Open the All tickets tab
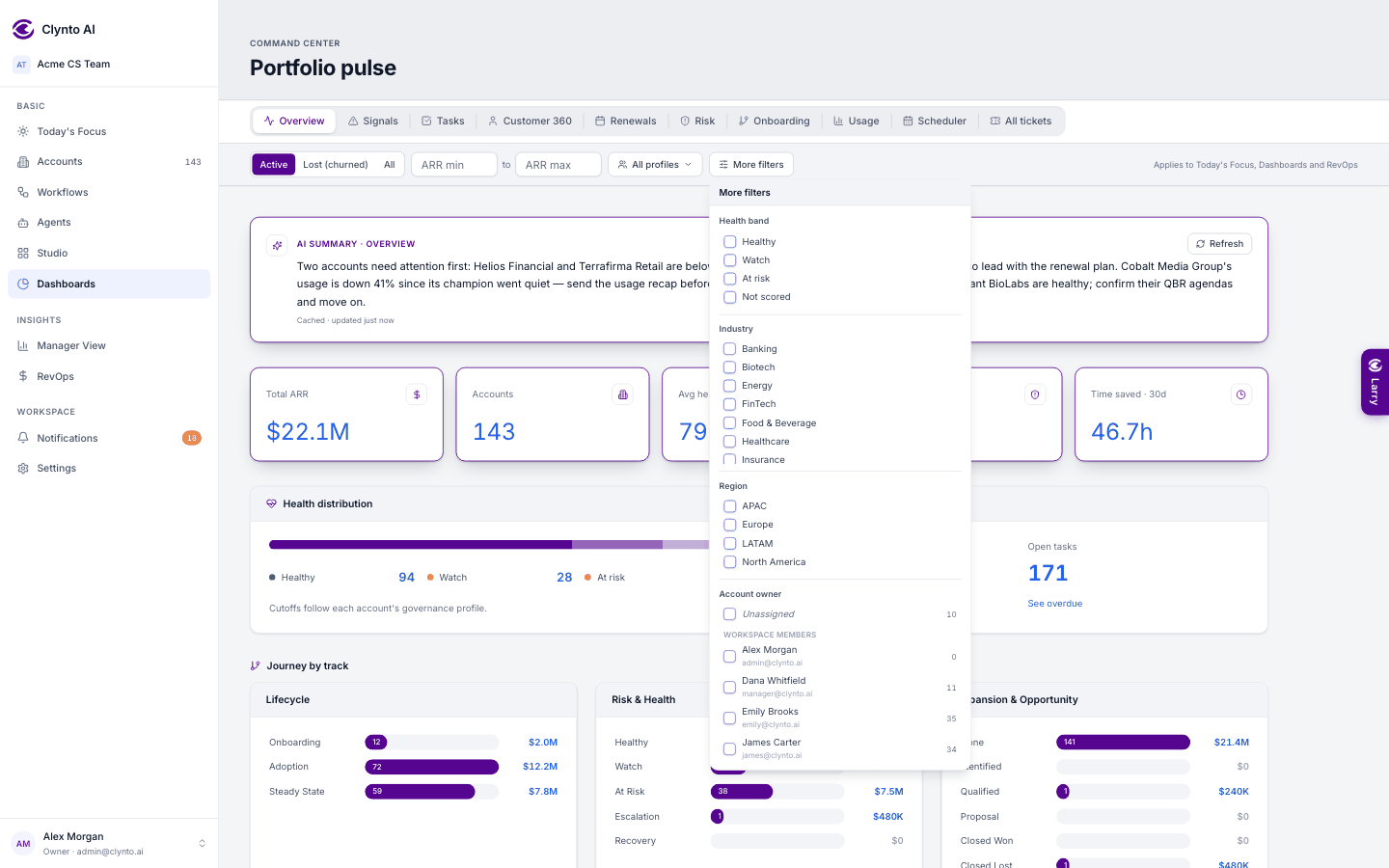This screenshot has width=1389, height=868. point(1021,121)
